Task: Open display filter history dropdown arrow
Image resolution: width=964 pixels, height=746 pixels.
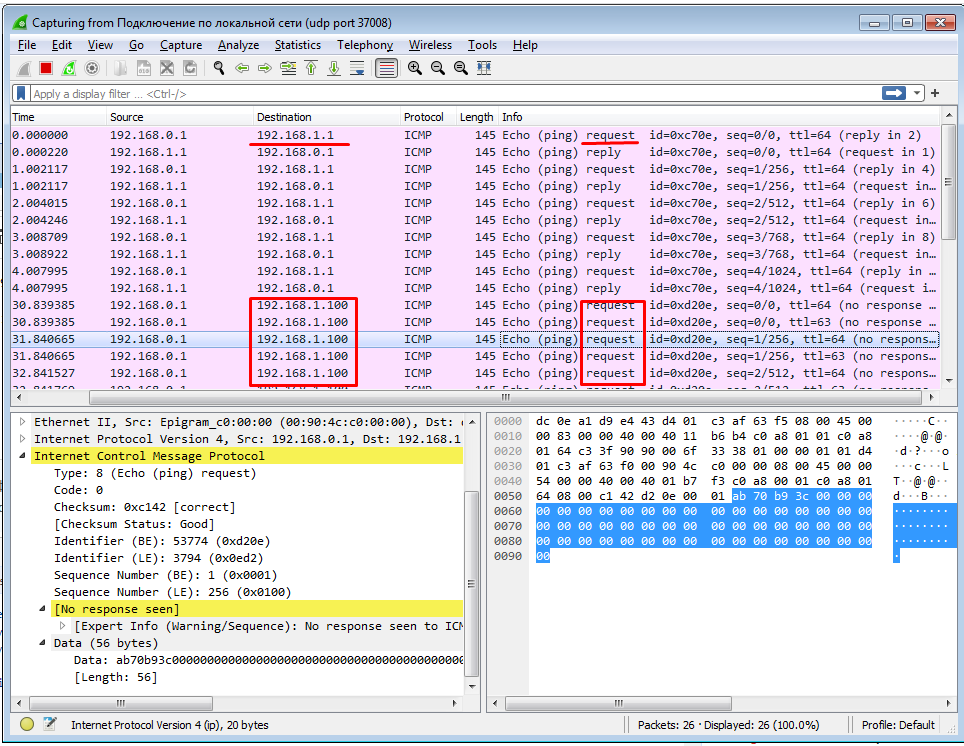Action: [917, 93]
